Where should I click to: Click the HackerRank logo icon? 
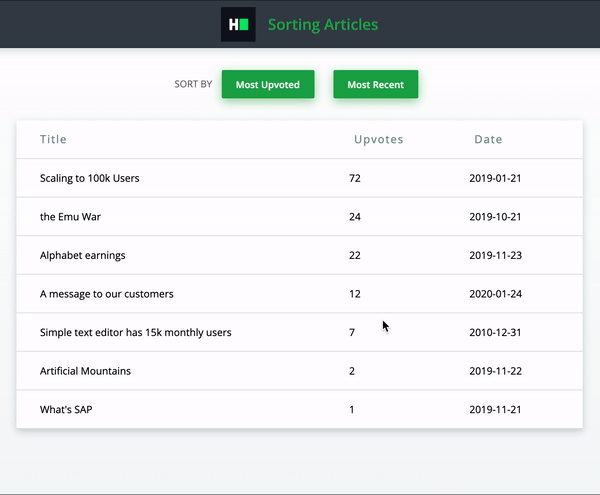pyautogui.click(x=238, y=24)
